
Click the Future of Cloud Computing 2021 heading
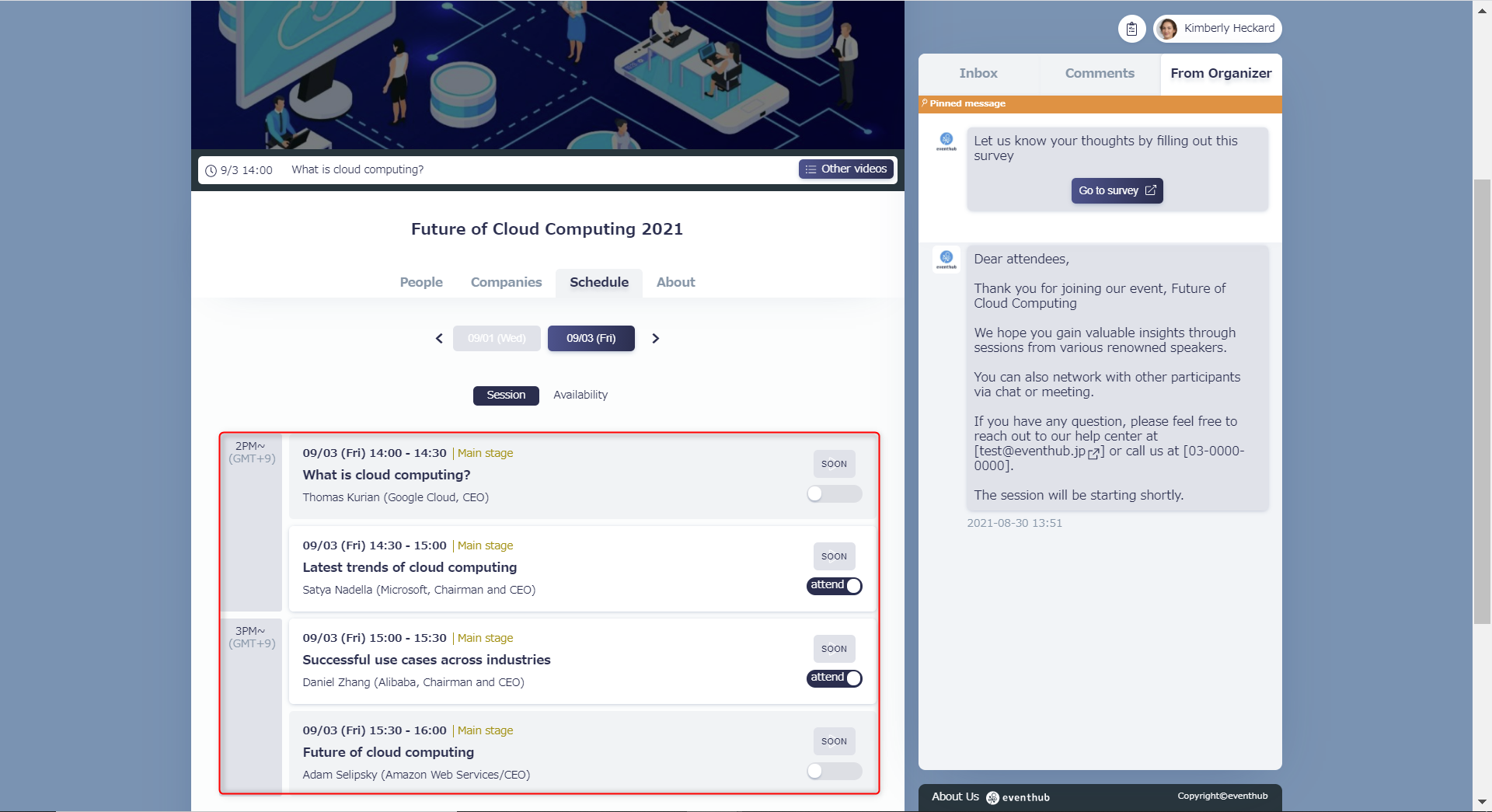coord(547,230)
